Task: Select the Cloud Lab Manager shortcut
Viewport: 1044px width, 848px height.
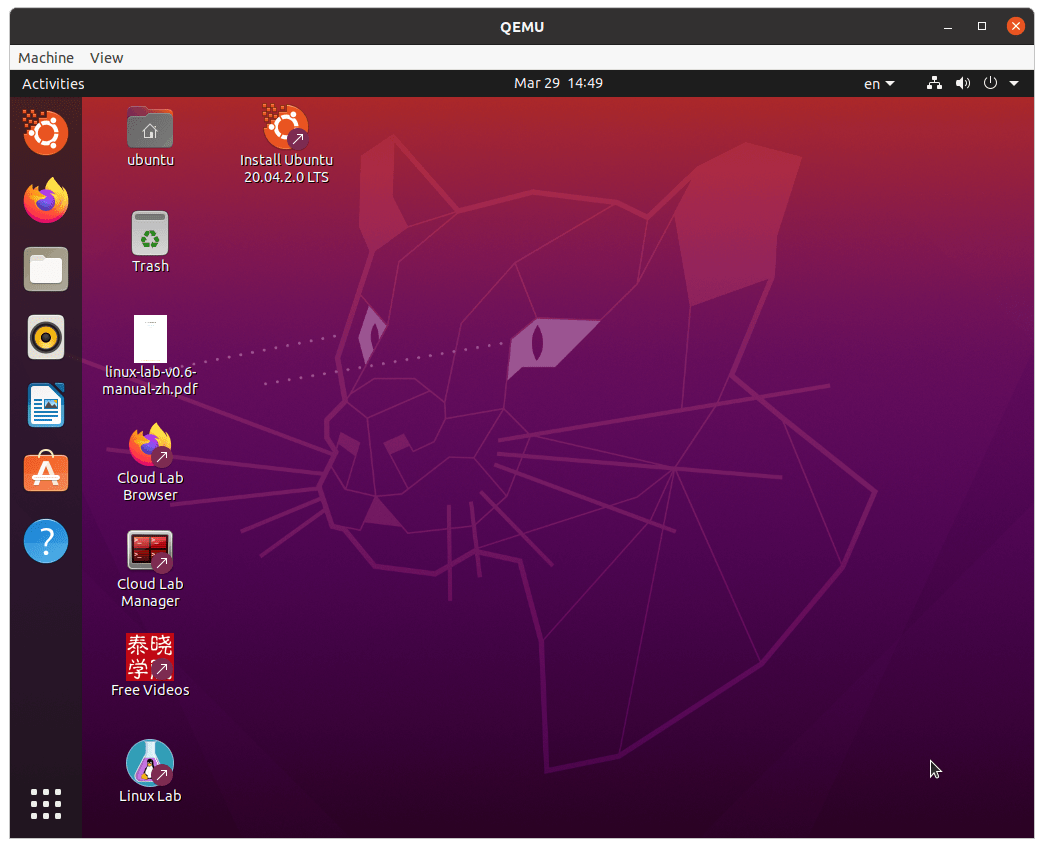Action: [150, 568]
